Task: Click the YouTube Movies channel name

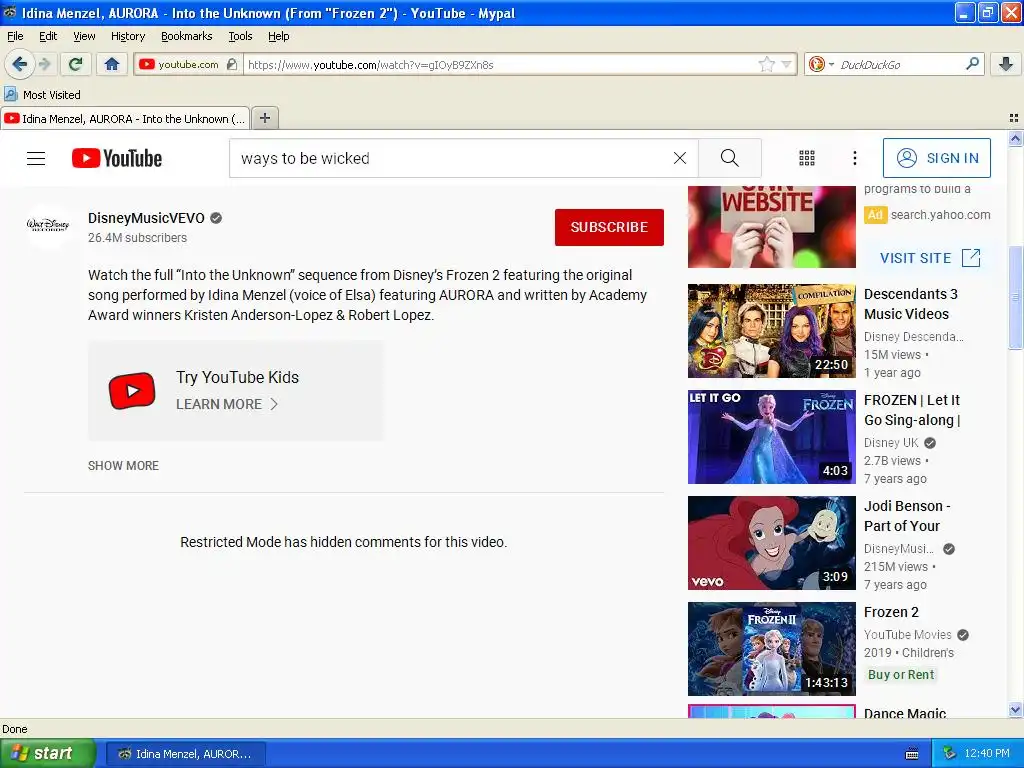Action: pos(908,635)
